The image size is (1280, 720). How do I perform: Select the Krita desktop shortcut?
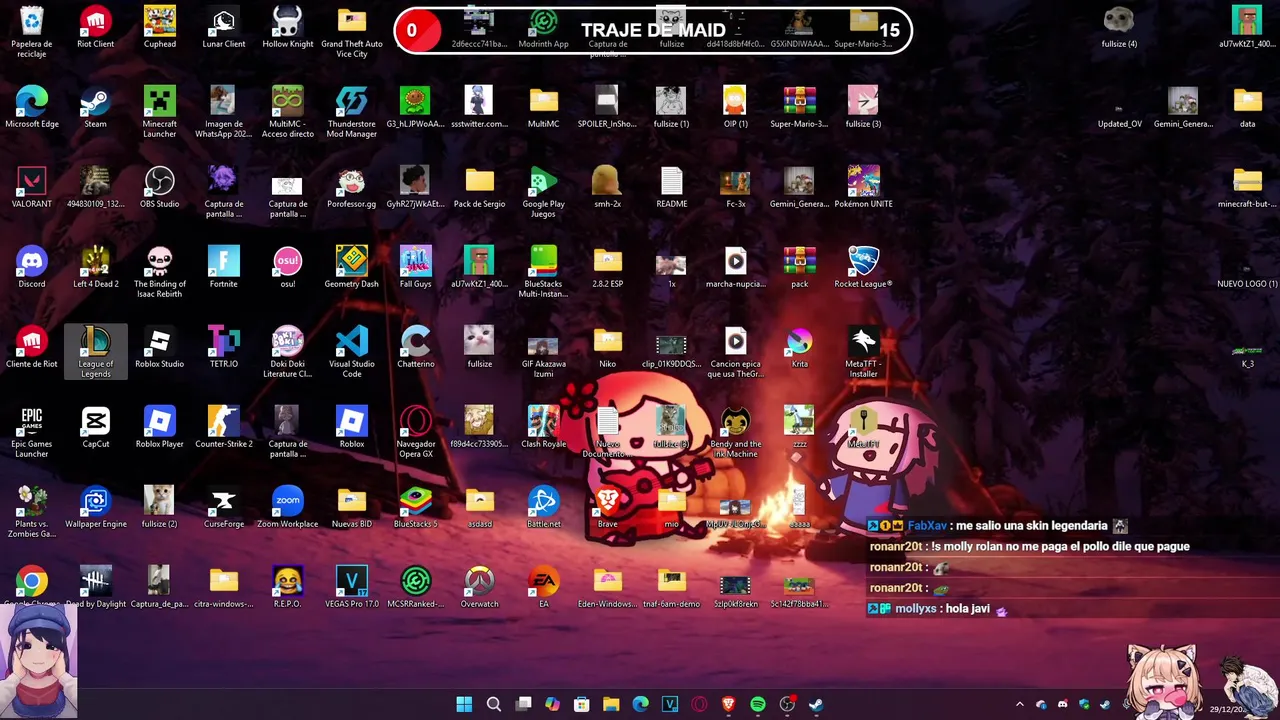pyautogui.click(x=800, y=347)
